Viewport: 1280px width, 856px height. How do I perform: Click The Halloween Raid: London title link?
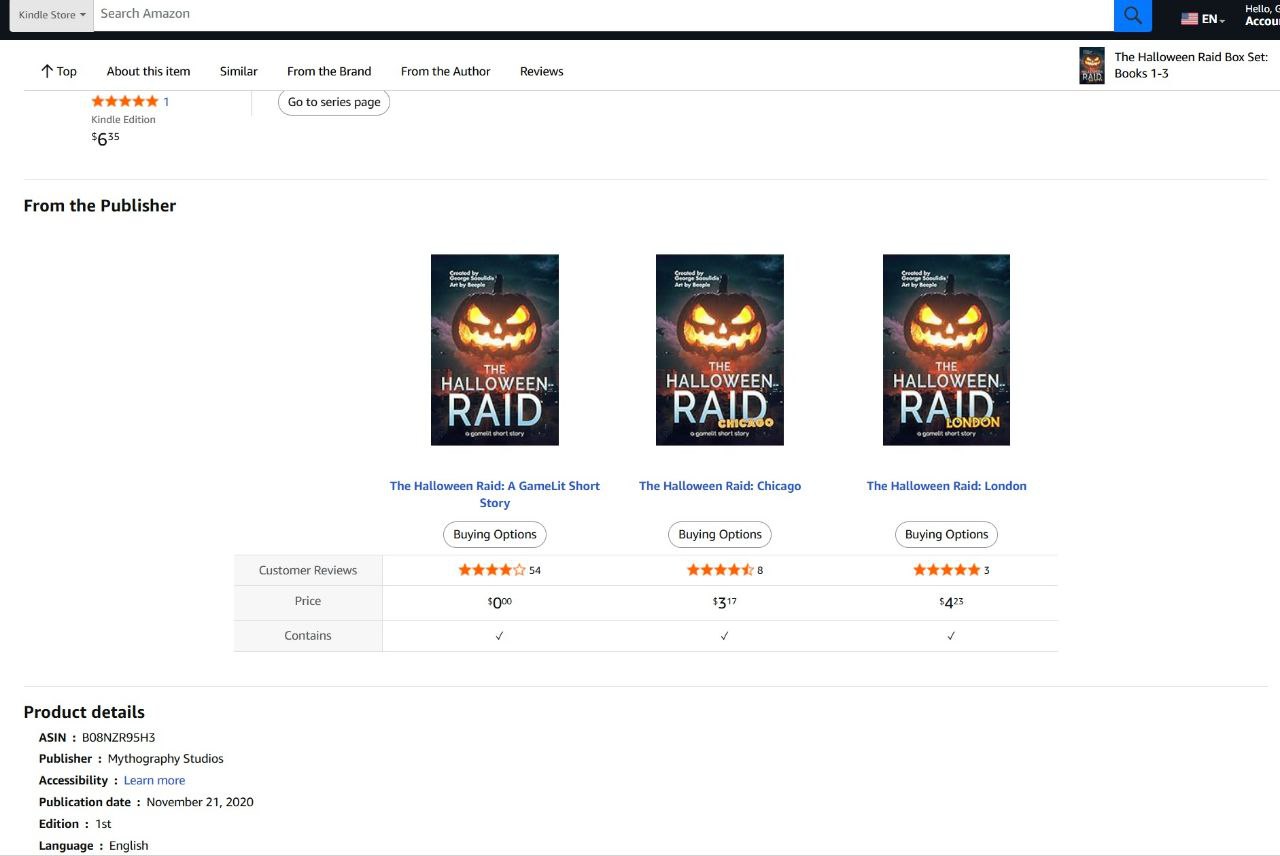(x=947, y=486)
